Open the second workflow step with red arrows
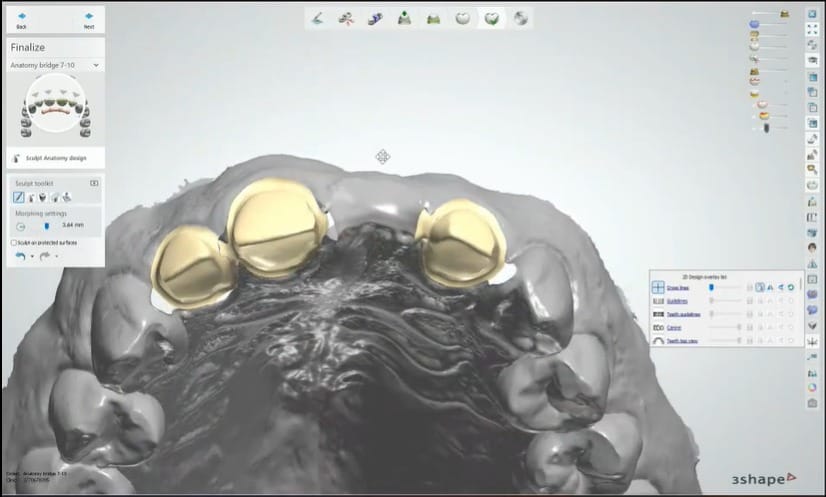 (x=346, y=19)
